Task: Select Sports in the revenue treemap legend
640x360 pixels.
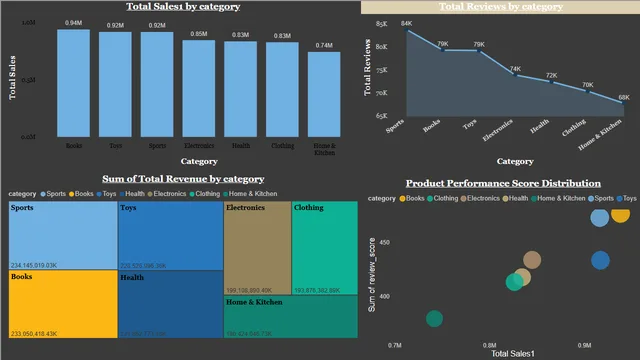Action: point(53,194)
